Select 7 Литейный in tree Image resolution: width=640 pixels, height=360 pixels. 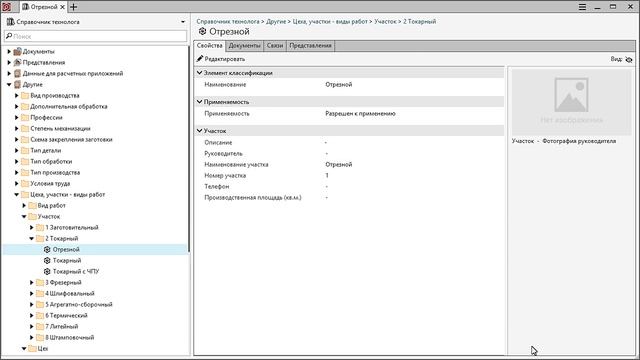pos(62,327)
